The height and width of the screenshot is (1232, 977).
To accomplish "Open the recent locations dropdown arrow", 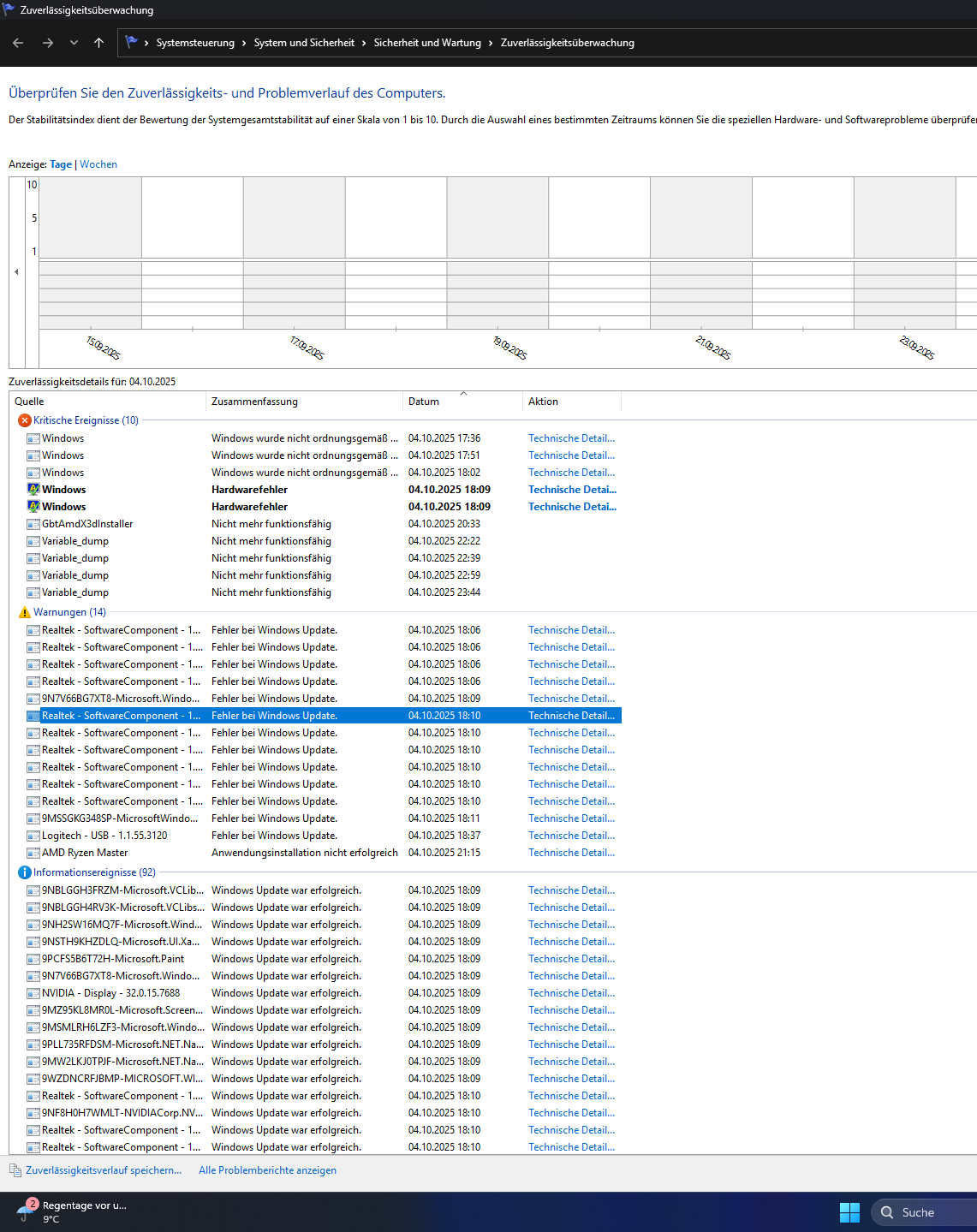I will (x=74, y=43).
